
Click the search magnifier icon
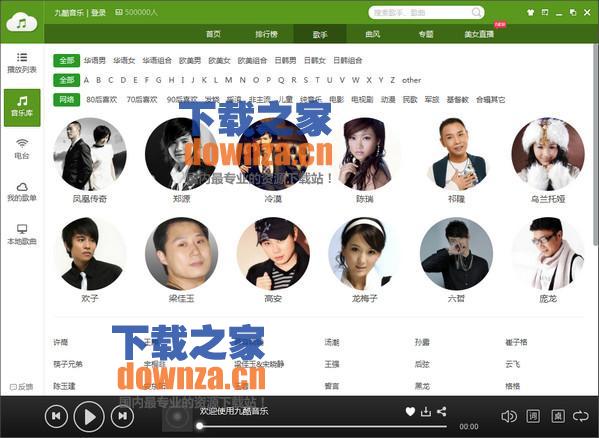coord(476,12)
